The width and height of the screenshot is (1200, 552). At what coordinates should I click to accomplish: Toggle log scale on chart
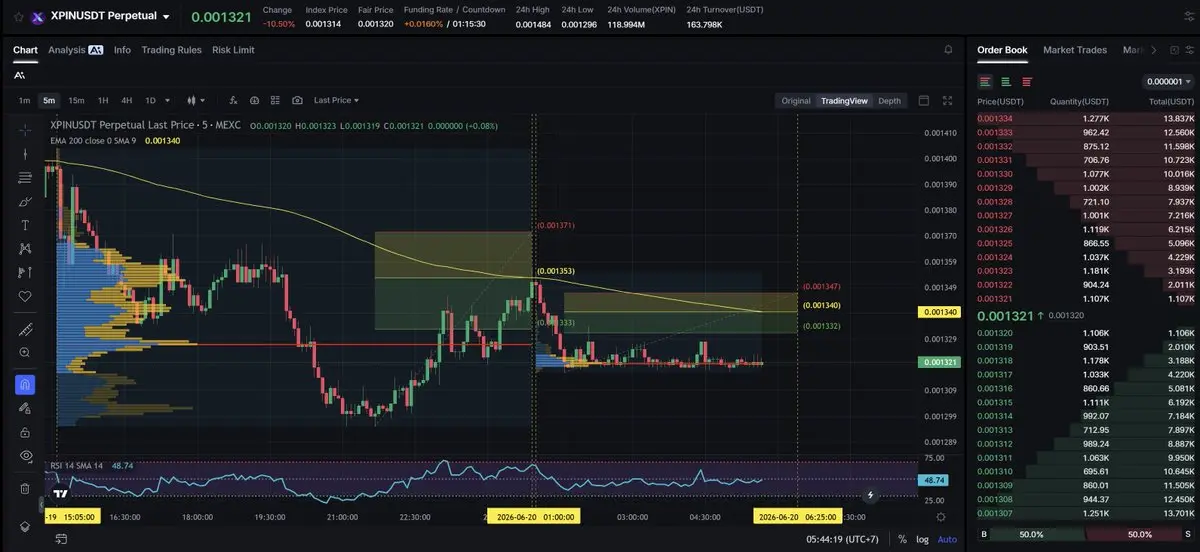point(923,539)
